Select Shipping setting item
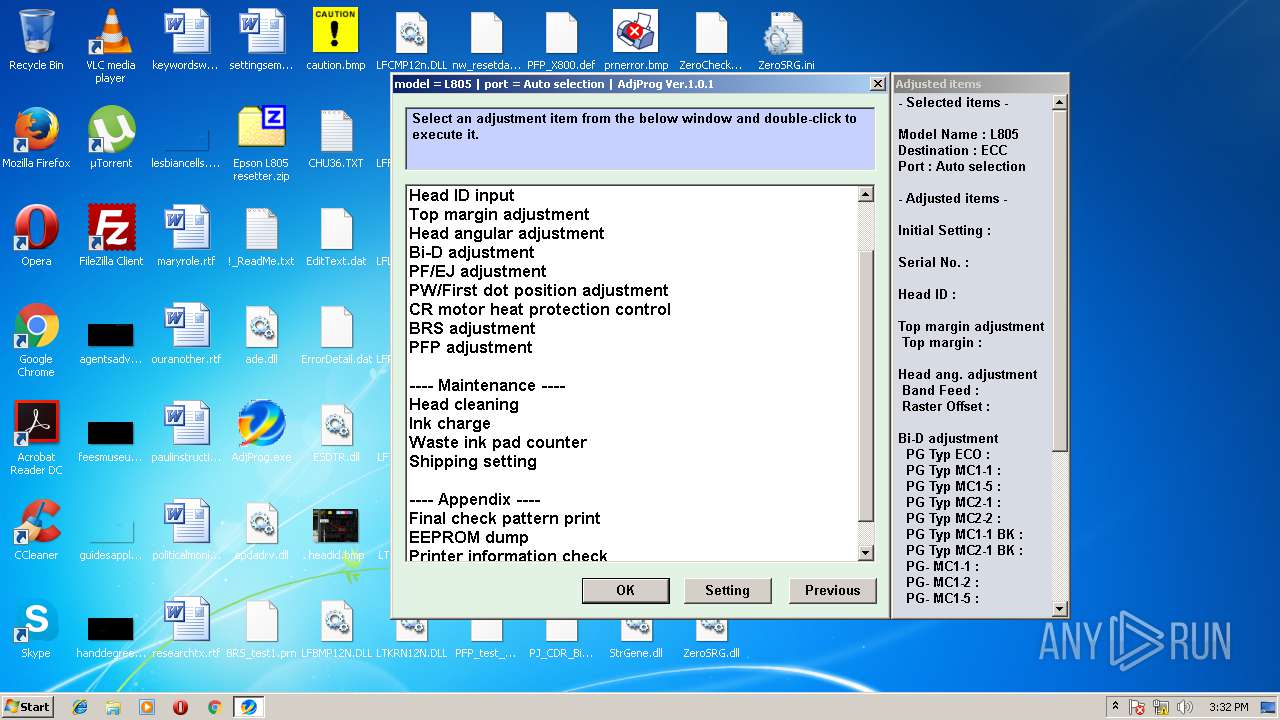Image resolution: width=1280 pixels, height=720 pixels. tap(473, 461)
